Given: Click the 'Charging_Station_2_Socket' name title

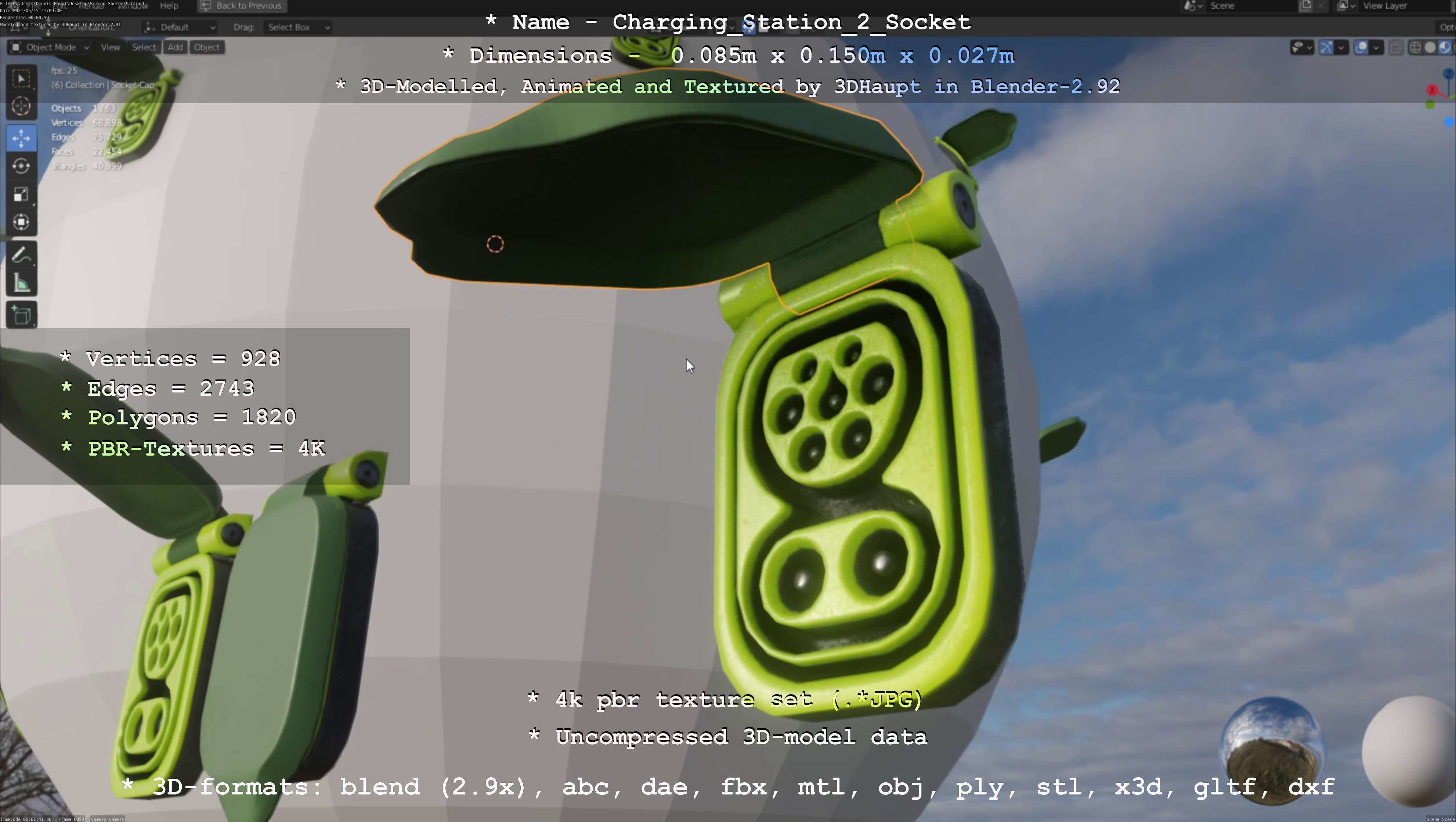Looking at the screenshot, I should (791, 23).
